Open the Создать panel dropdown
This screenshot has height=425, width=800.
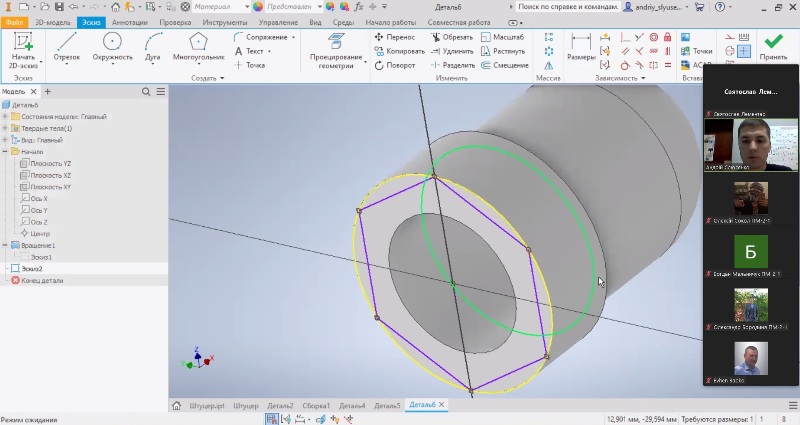209,78
